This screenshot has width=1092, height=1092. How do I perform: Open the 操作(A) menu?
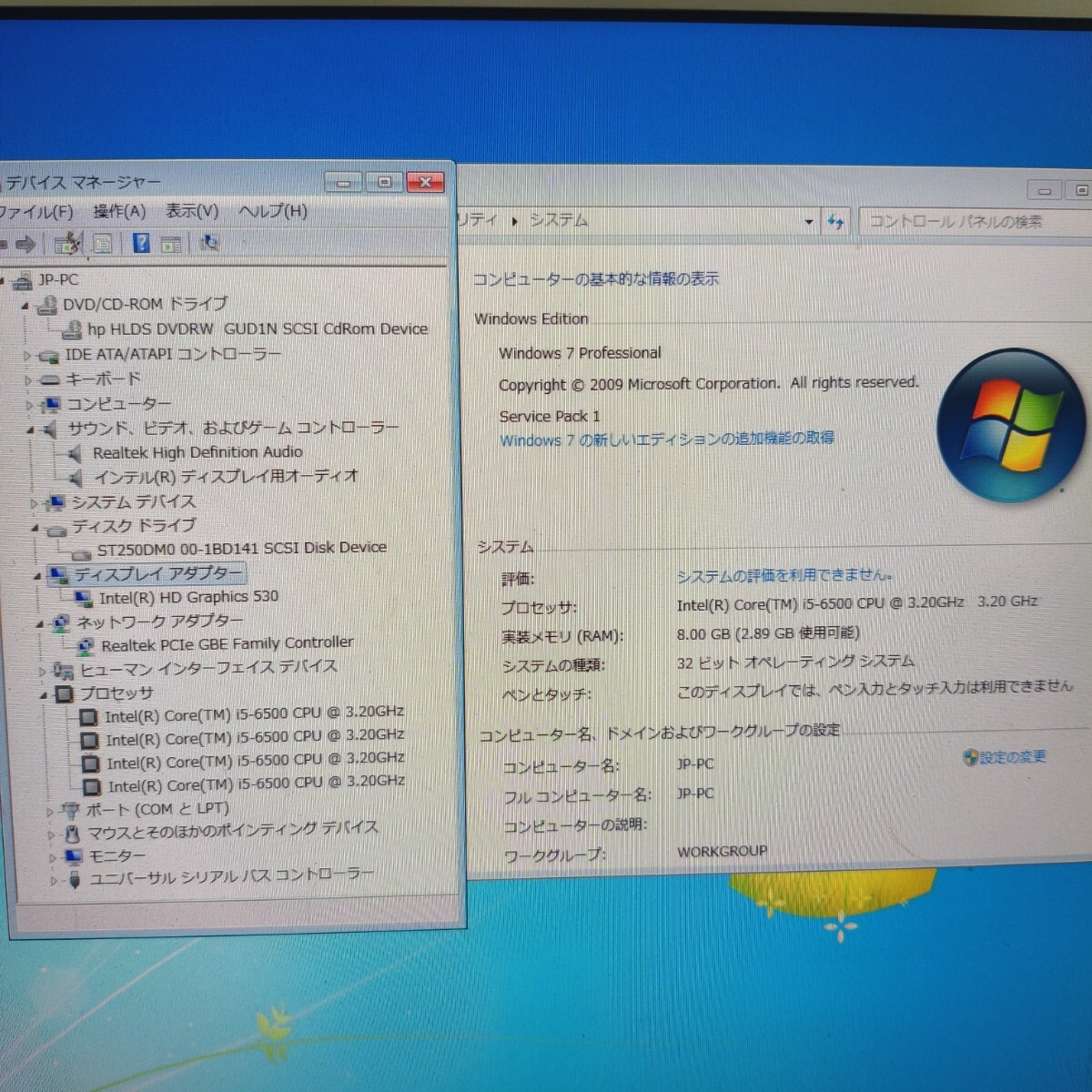(x=119, y=212)
